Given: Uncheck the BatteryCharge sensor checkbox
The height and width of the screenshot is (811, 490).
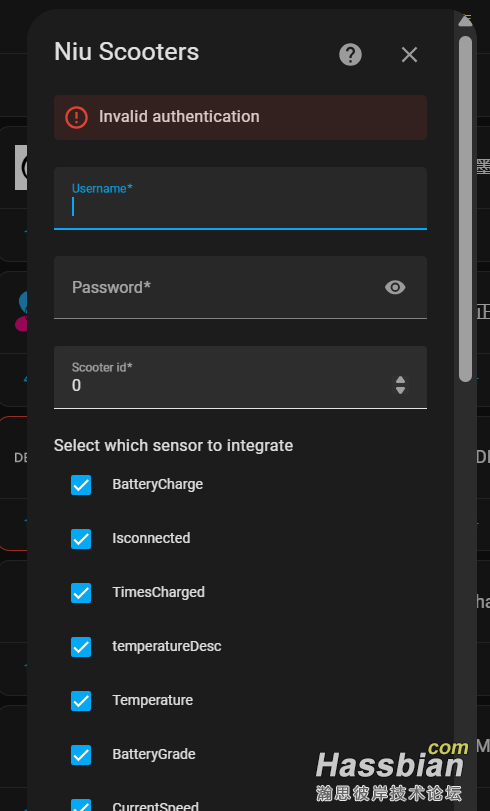Looking at the screenshot, I should click(81, 485).
